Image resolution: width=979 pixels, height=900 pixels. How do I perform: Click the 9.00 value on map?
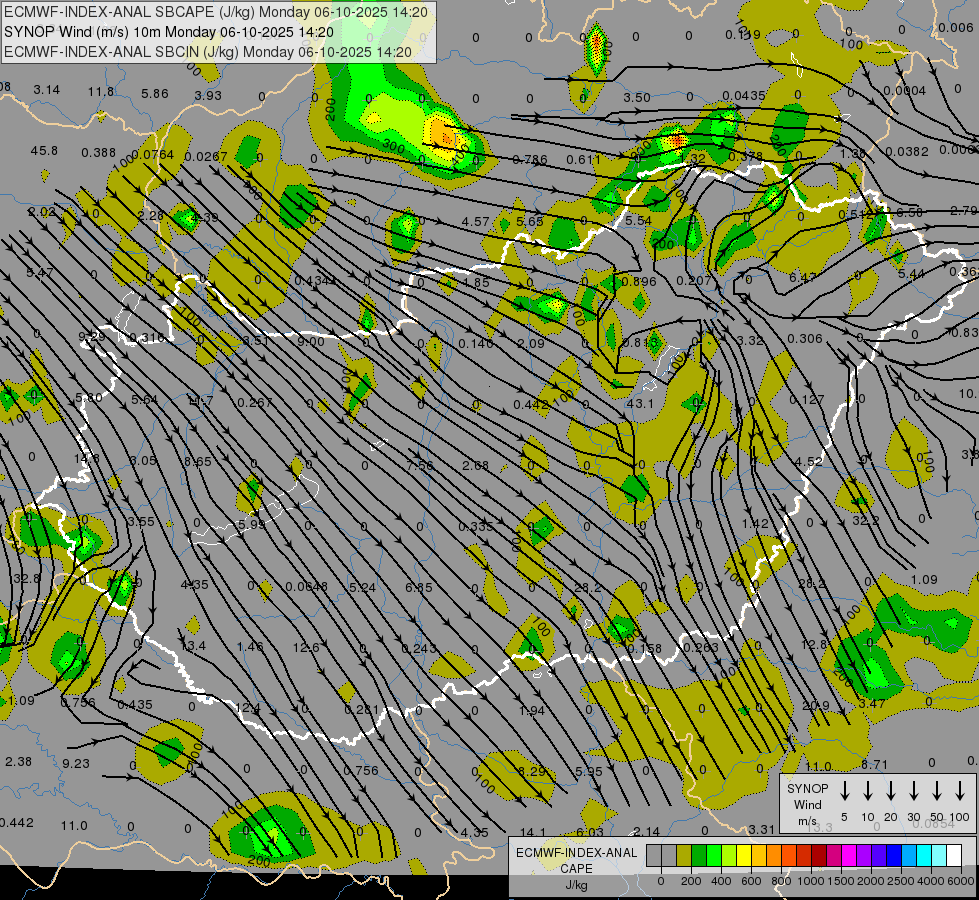coord(310,342)
